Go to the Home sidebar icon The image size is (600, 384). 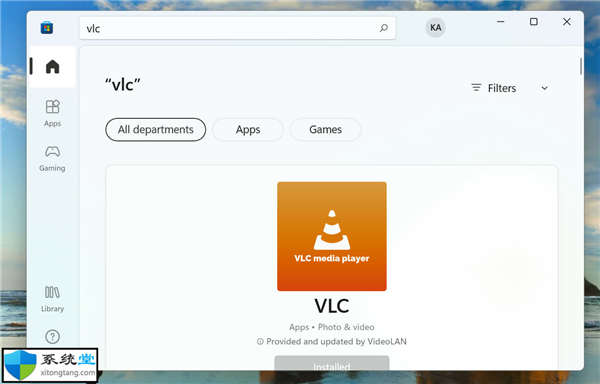[x=52, y=67]
